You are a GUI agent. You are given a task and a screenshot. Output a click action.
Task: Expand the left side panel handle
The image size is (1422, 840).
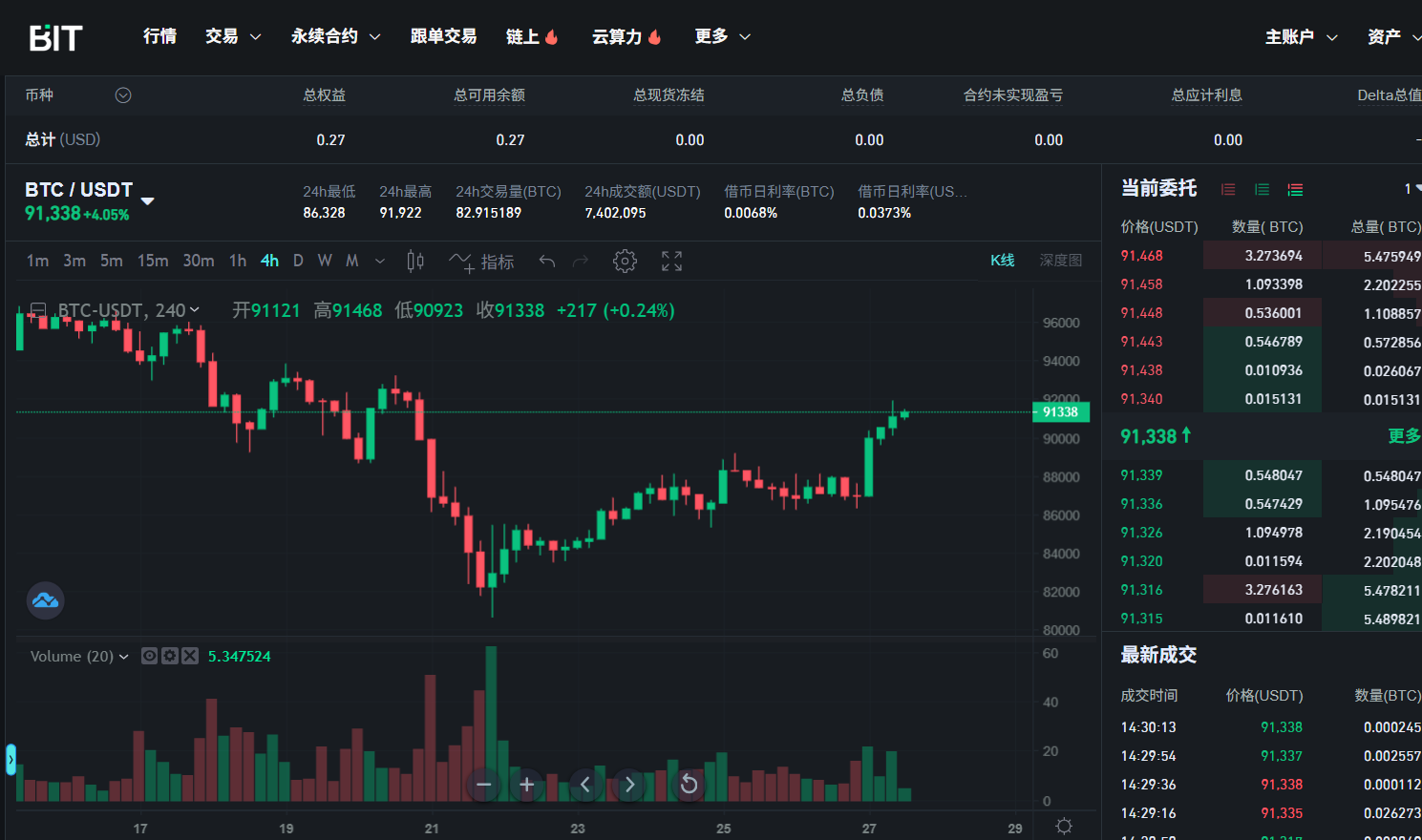coord(11,759)
